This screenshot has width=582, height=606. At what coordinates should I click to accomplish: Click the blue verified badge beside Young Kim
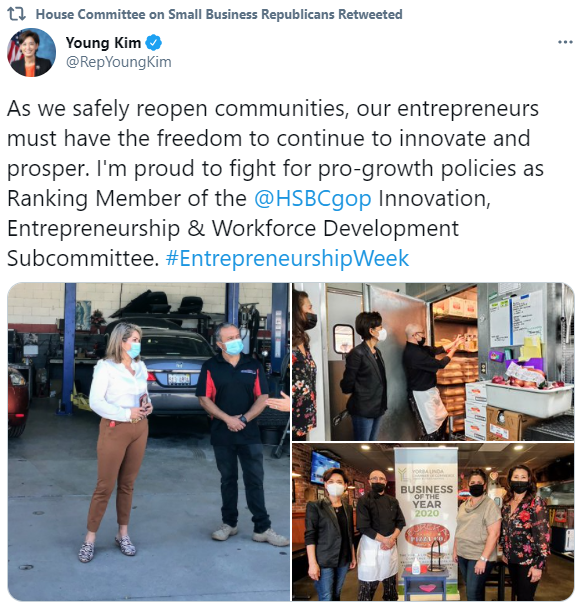153,43
